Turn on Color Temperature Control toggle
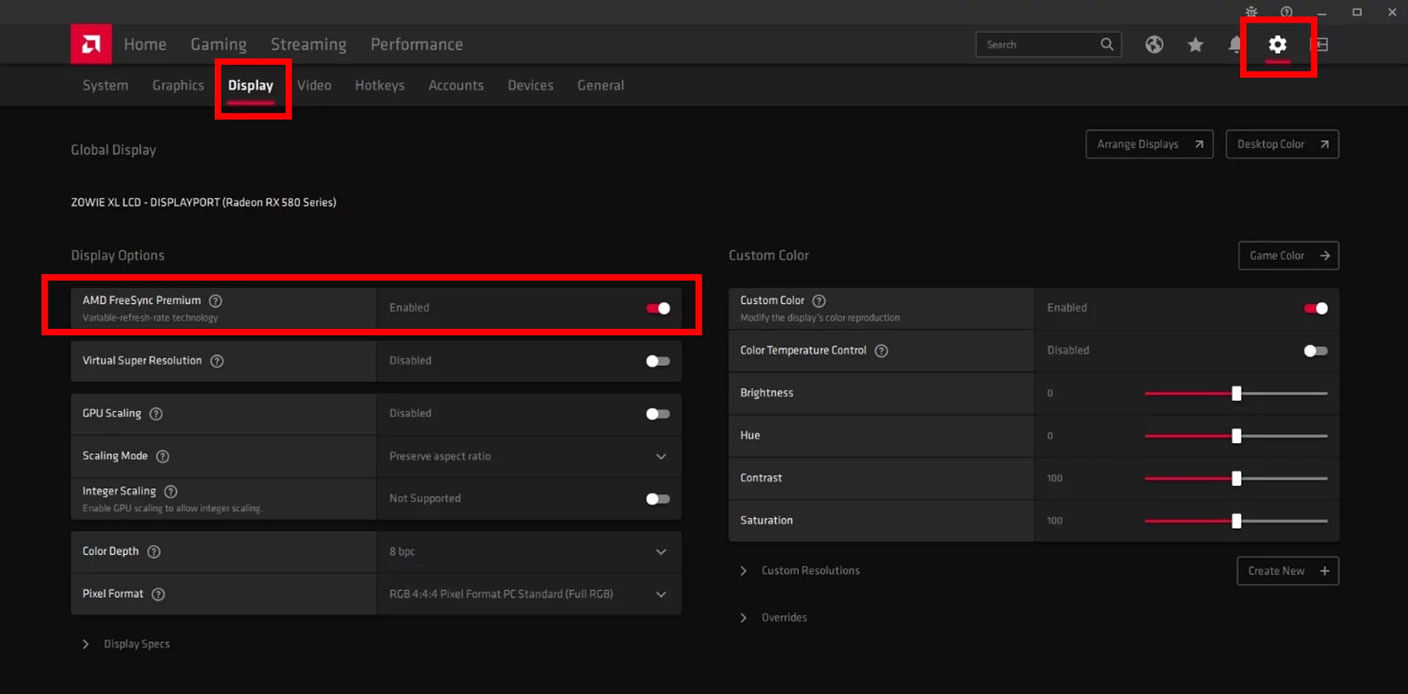The width and height of the screenshot is (1408, 694). click(1315, 351)
